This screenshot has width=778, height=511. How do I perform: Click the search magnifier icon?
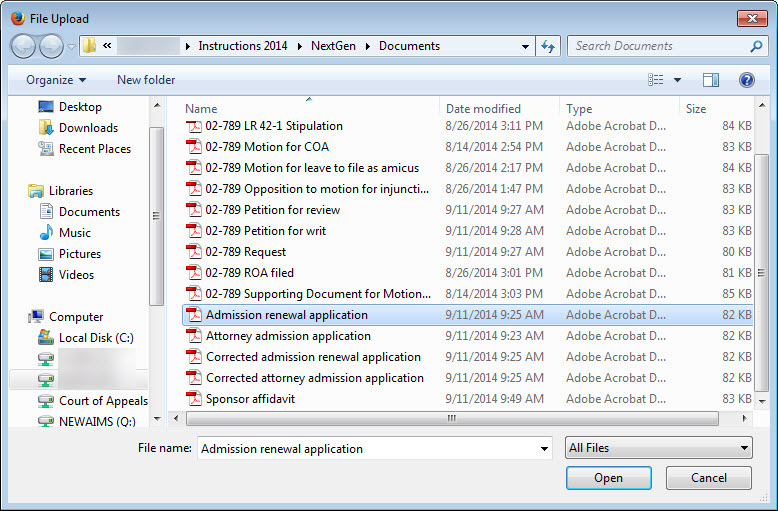(756, 46)
